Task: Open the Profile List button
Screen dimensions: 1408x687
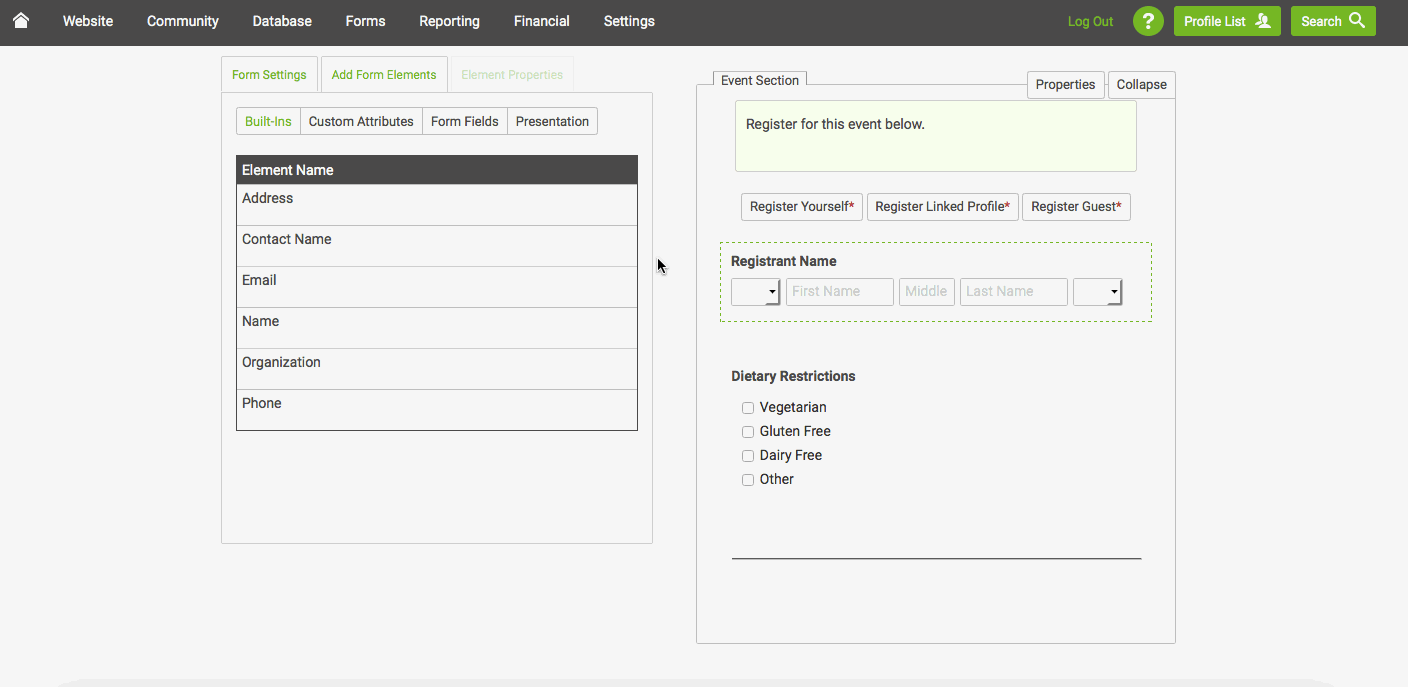Action: 1227,21
